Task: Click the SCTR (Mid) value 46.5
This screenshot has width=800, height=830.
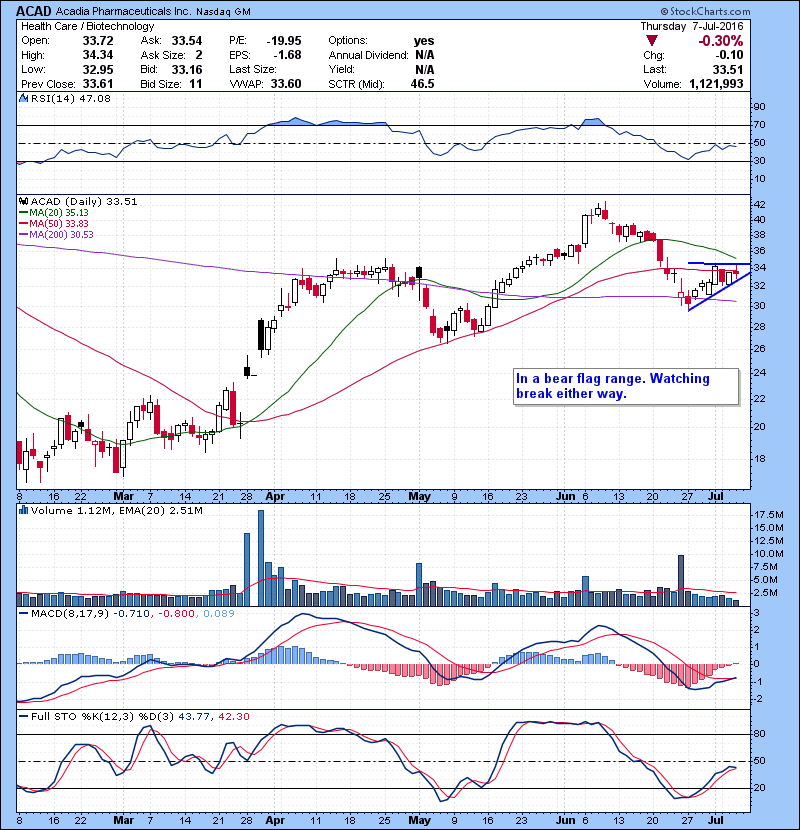Action: coord(422,84)
